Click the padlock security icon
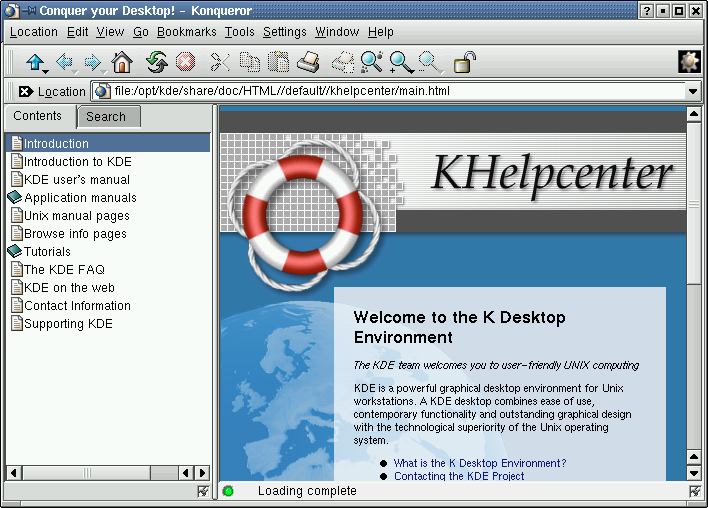708x508 pixels. pyautogui.click(x=464, y=63)
